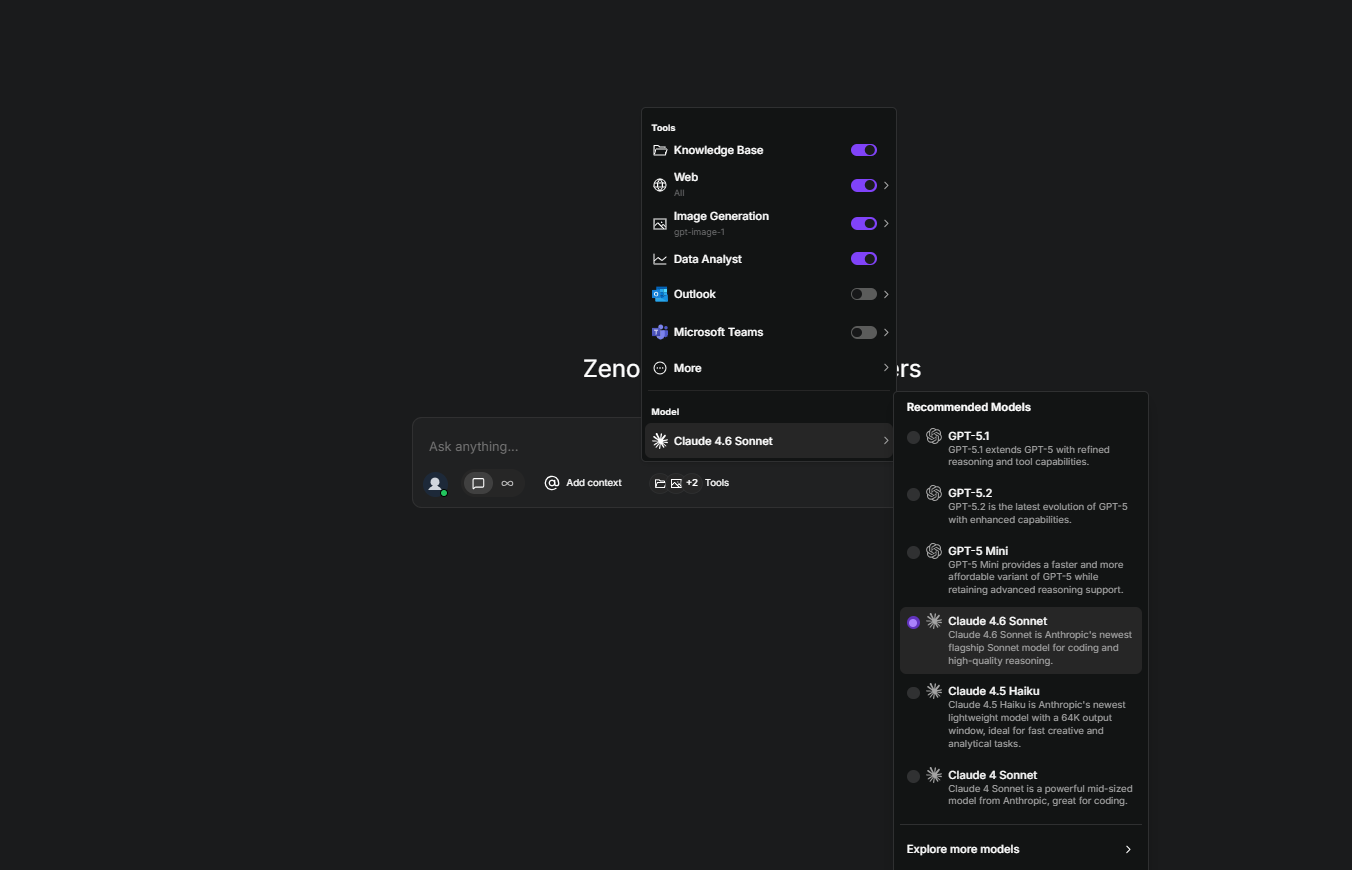1352x870 pixels.
Task: Open the Claude 4.6 Sonnet model selector
Action: [x=769, y=441]
